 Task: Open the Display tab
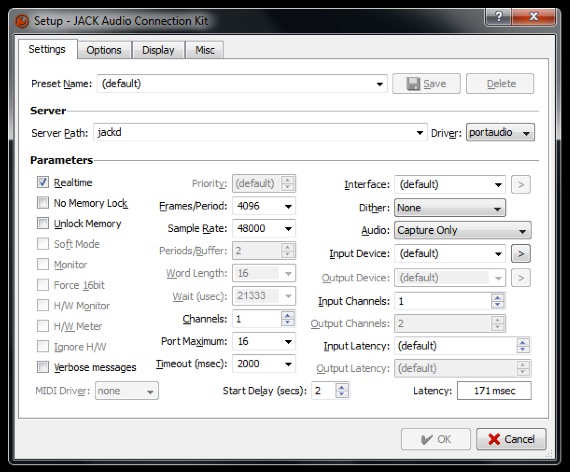[x=158, y=50]
